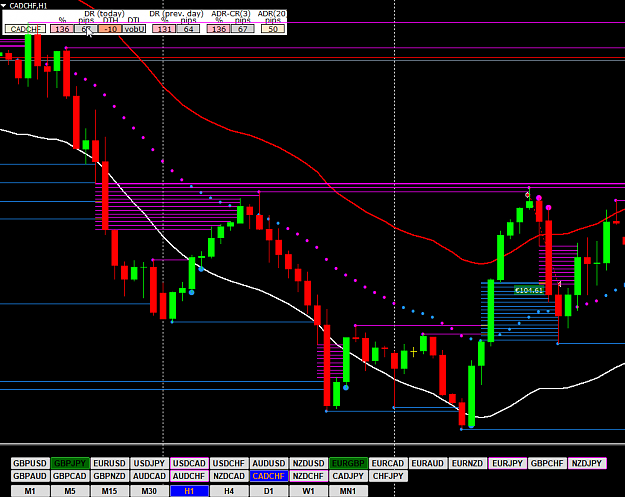Viewport: 625px width, 497px height.
Task: Select the D1 daily timeframe
Action: [x=269, y=491]
